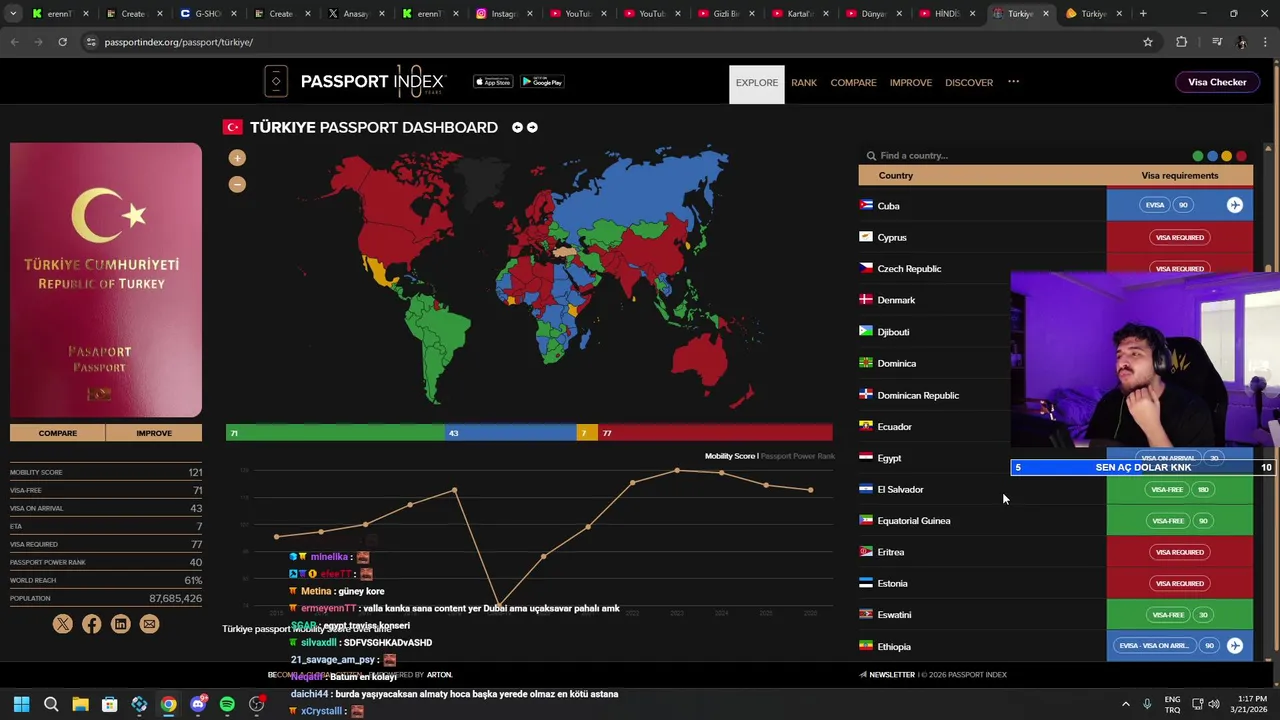The height and width of the screenshot is (720, 1280).
Task: Open File Explorer from taskbar
Action: point(80,705)
